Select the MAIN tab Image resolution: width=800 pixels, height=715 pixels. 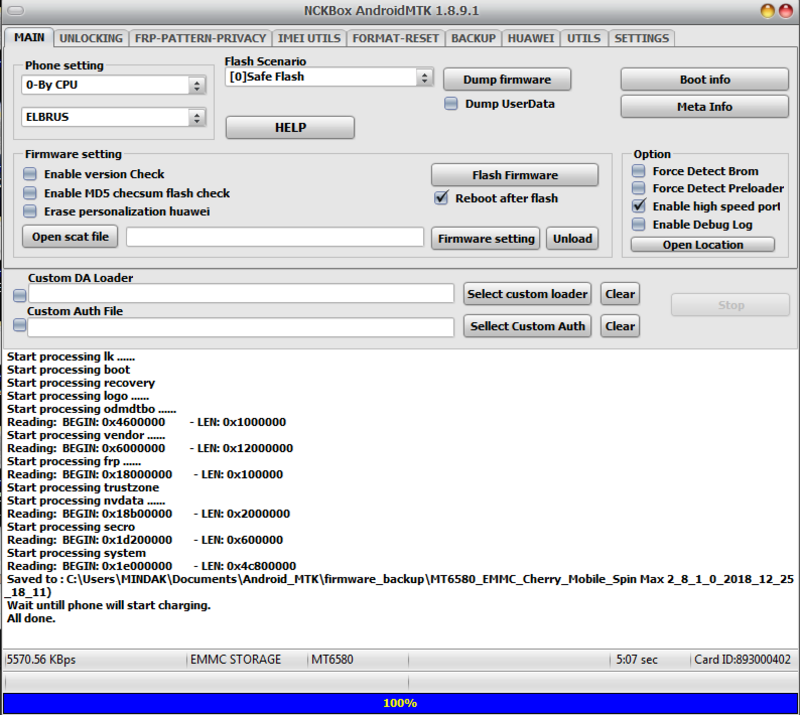coord(29,37)
